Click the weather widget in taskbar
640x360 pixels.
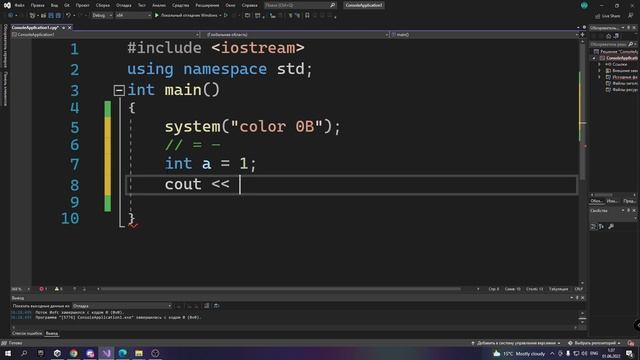coord(519,353)
